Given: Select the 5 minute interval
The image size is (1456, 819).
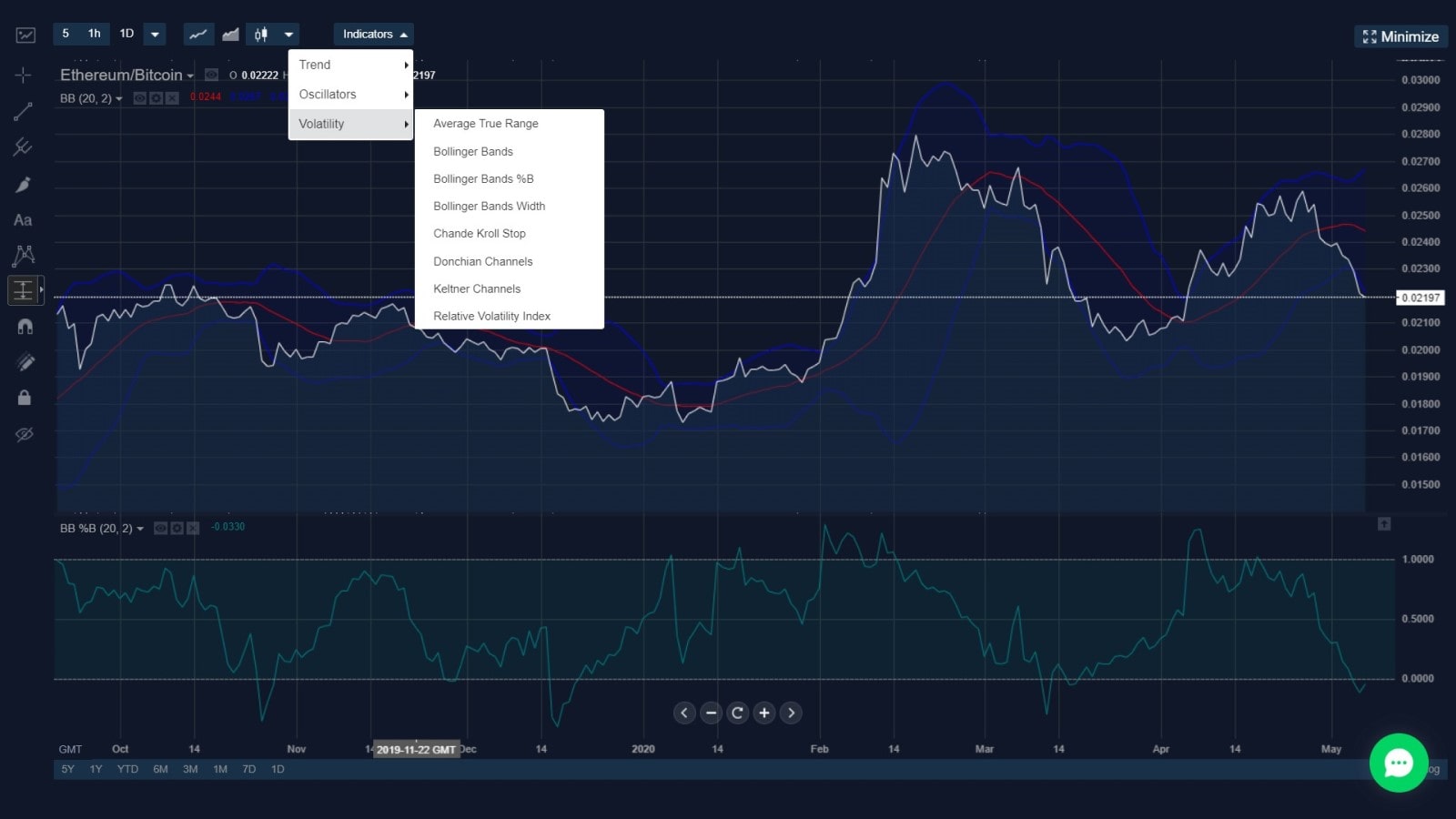Looking at the screenshot, I should [x=66, y=34].
